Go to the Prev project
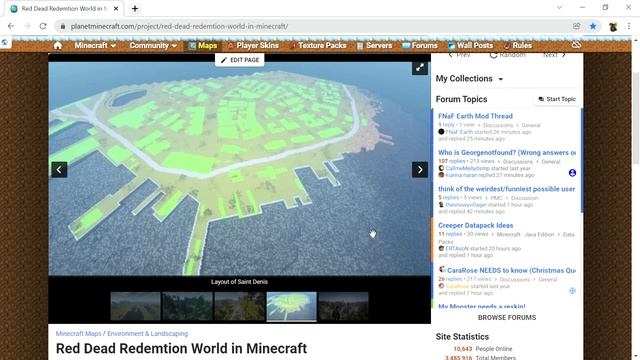 pos(459,55)
